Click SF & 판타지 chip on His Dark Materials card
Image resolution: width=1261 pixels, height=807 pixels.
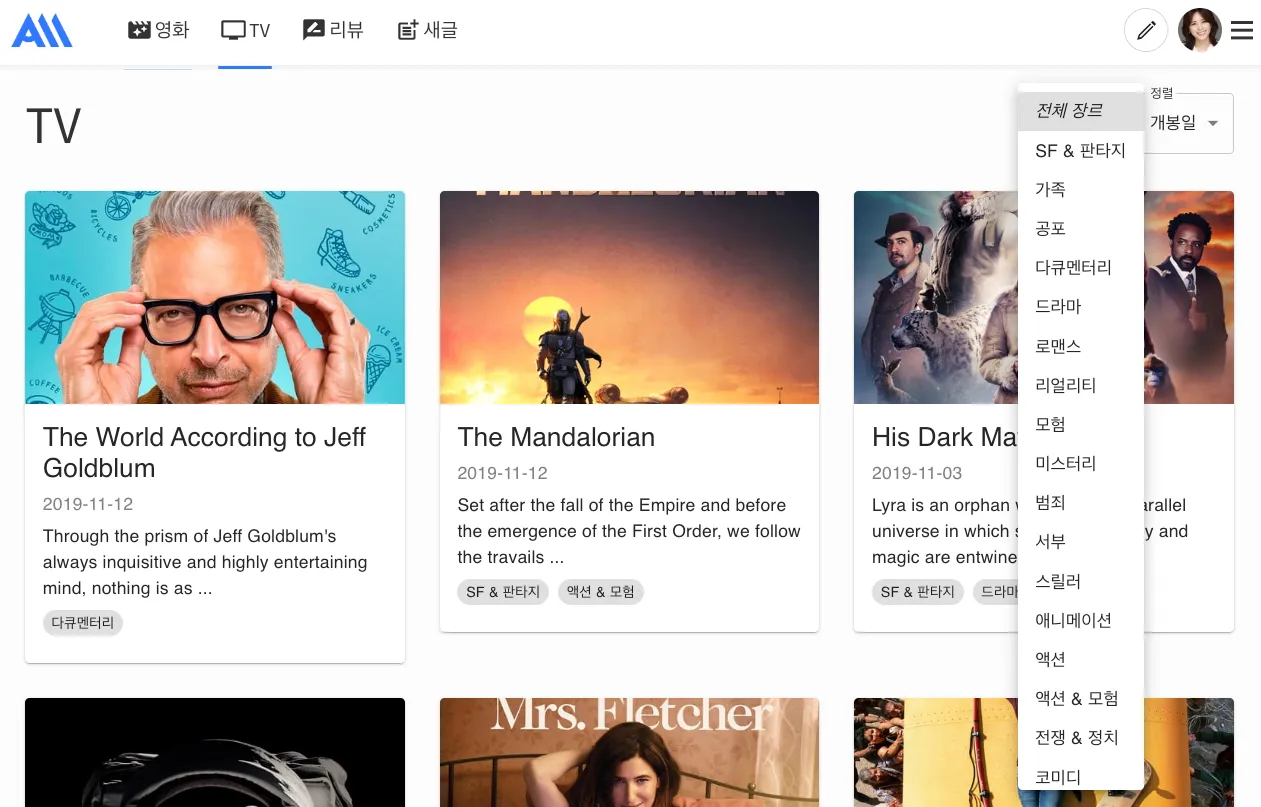pyautogui.click(x=918, y=592)
